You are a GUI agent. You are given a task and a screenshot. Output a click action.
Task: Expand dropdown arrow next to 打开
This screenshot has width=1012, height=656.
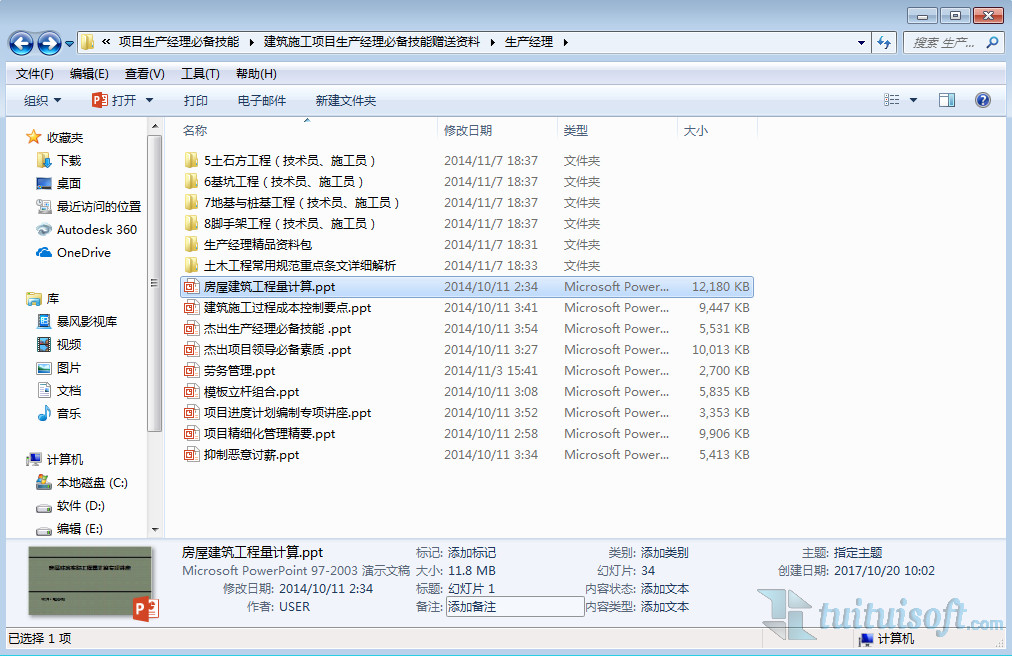point(150,100)
